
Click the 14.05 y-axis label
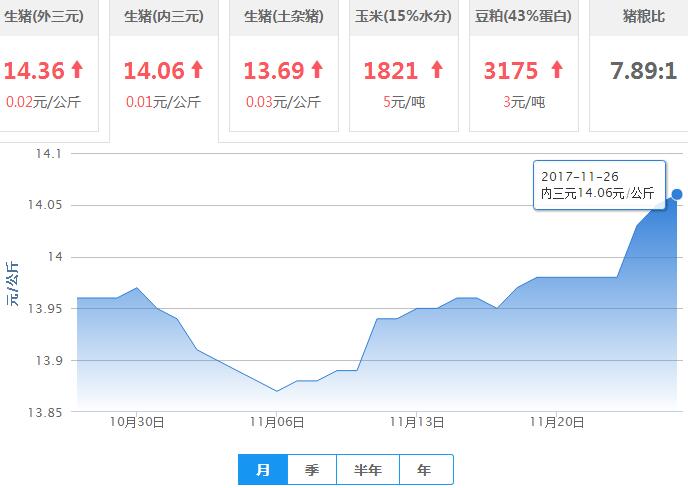click(x=45, y=205)
